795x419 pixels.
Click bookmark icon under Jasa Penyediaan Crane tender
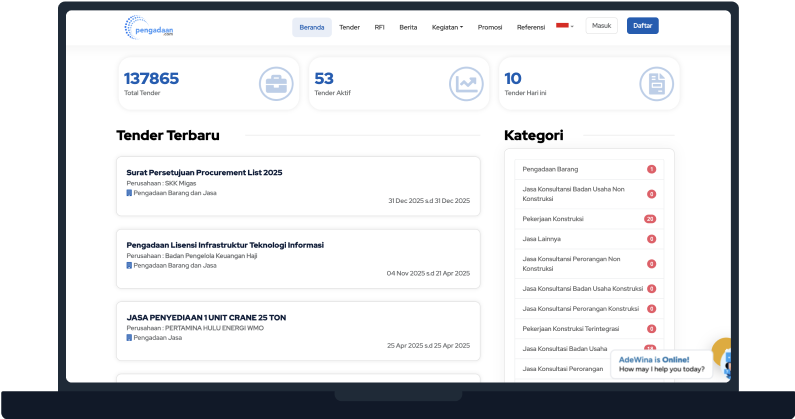coord(129,337)
